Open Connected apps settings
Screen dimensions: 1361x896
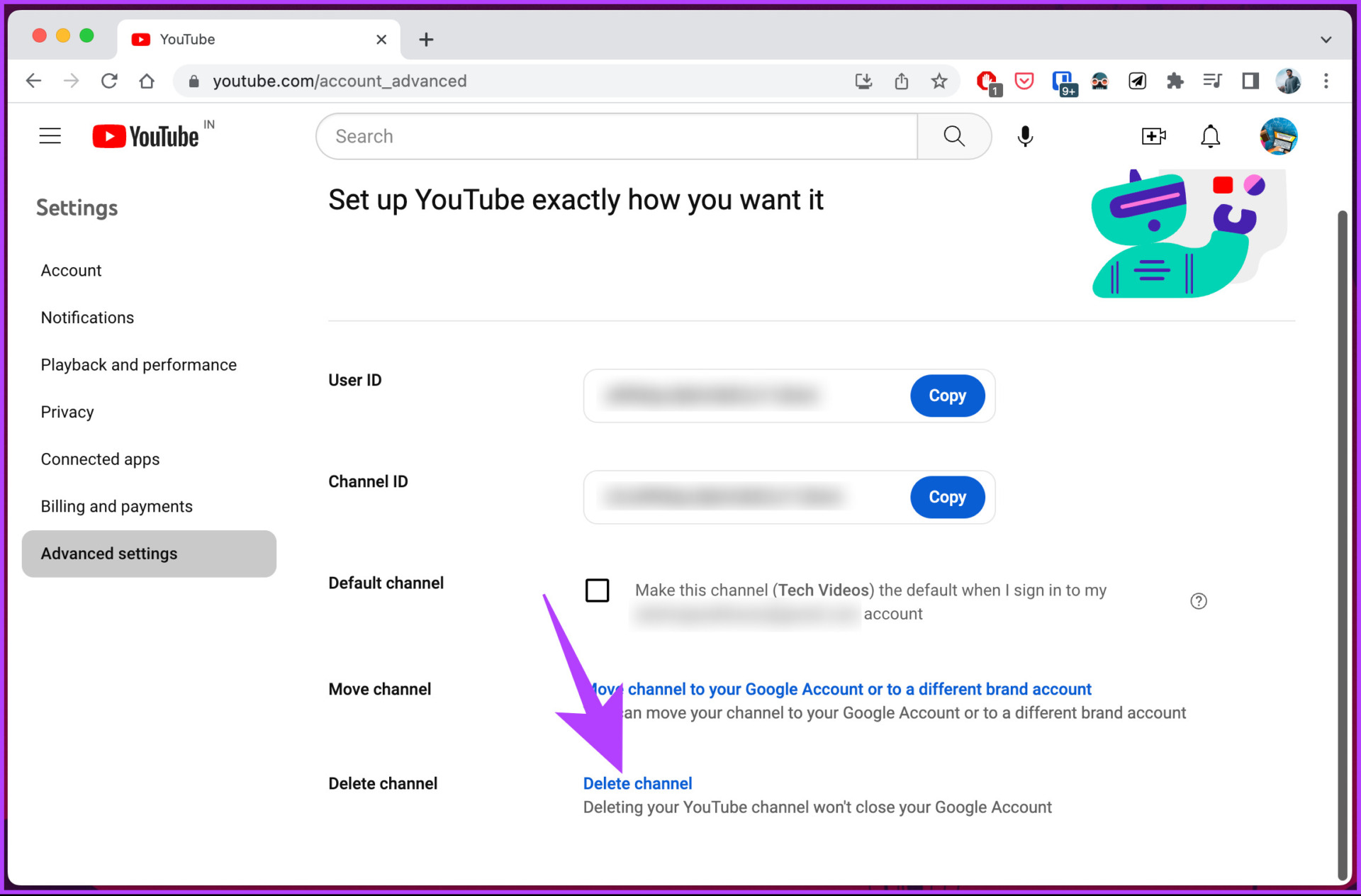tap(100, 459)
